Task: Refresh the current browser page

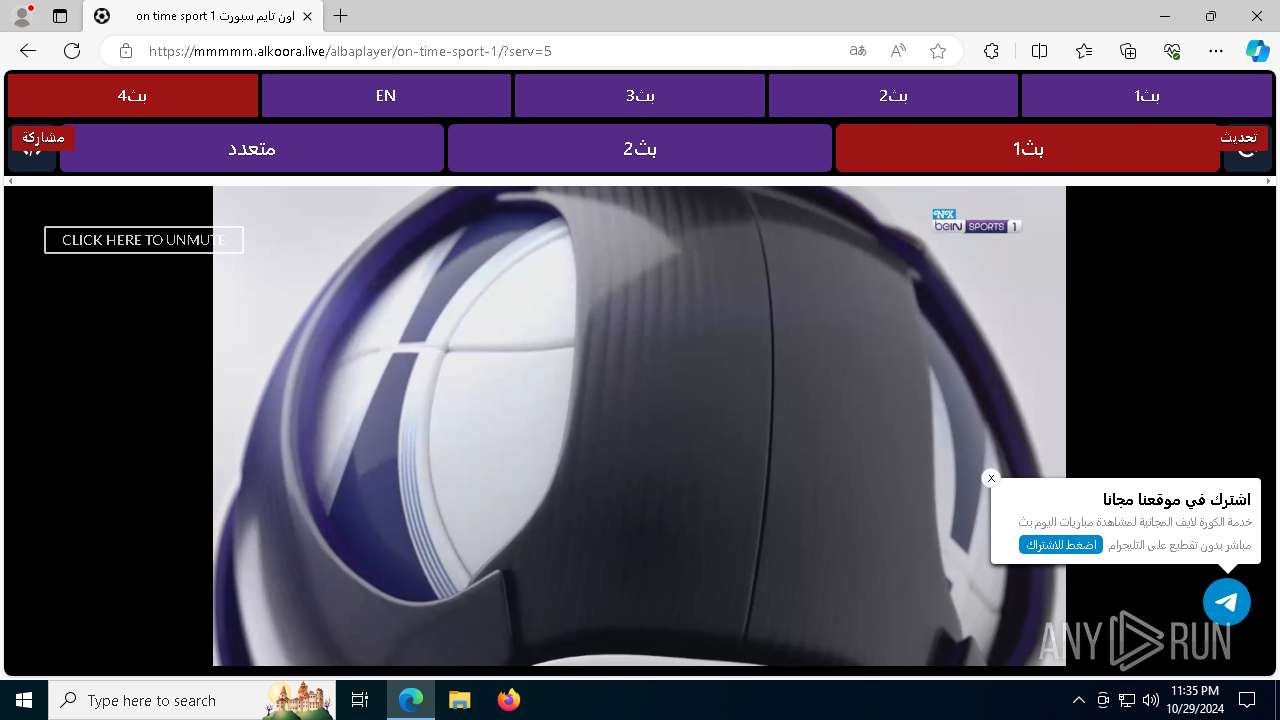Action: pos(72,51)
